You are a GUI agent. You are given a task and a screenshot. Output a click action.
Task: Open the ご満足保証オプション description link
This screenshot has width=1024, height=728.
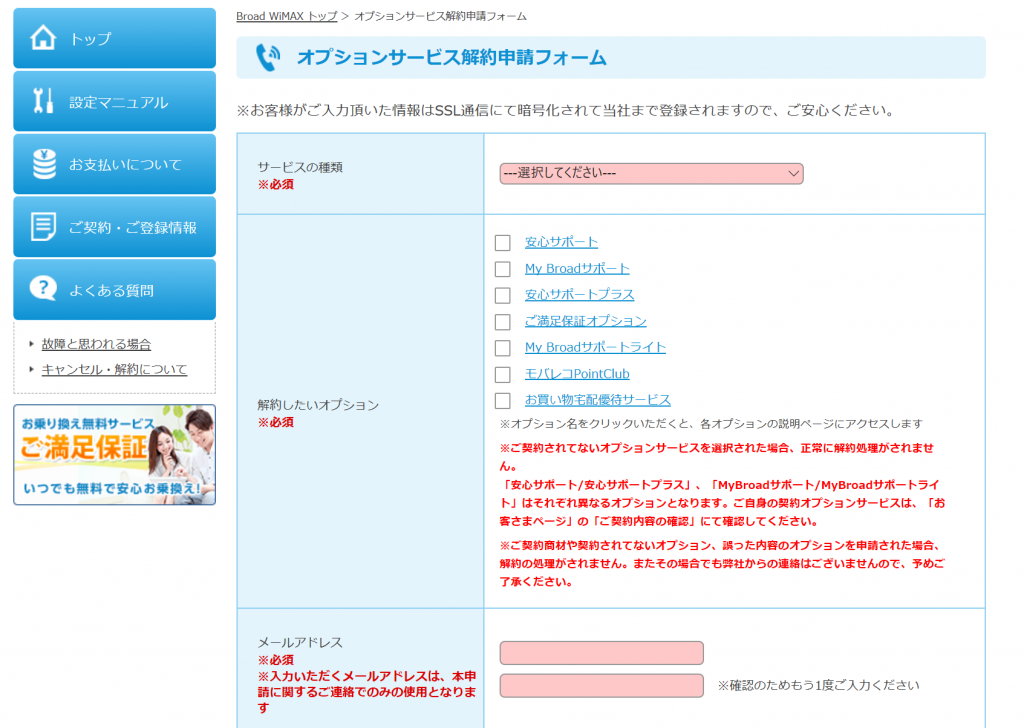(x=586, y=321)
